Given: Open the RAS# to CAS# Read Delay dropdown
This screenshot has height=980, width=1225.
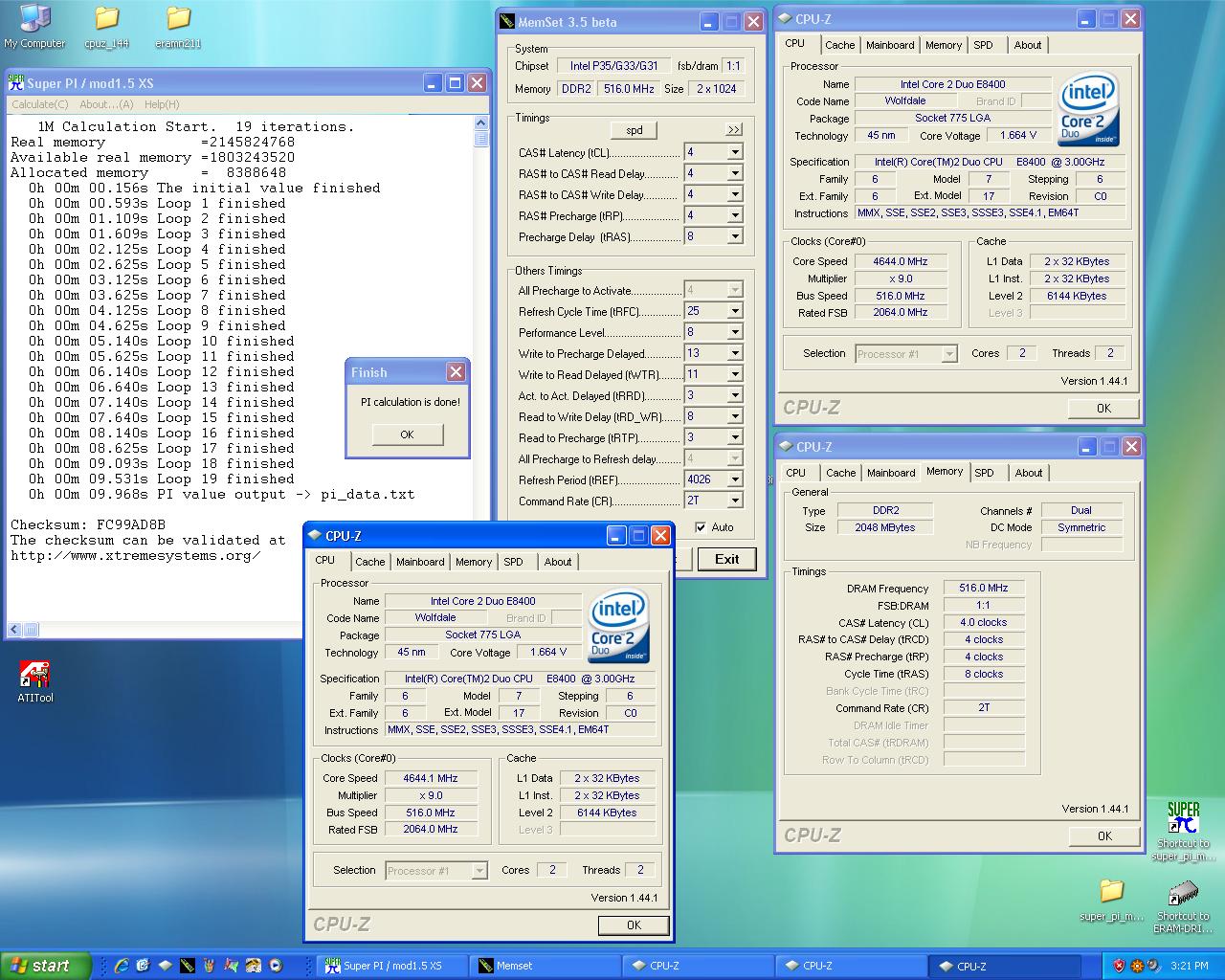Looking at the screenshot, I should tap(735, 174).
